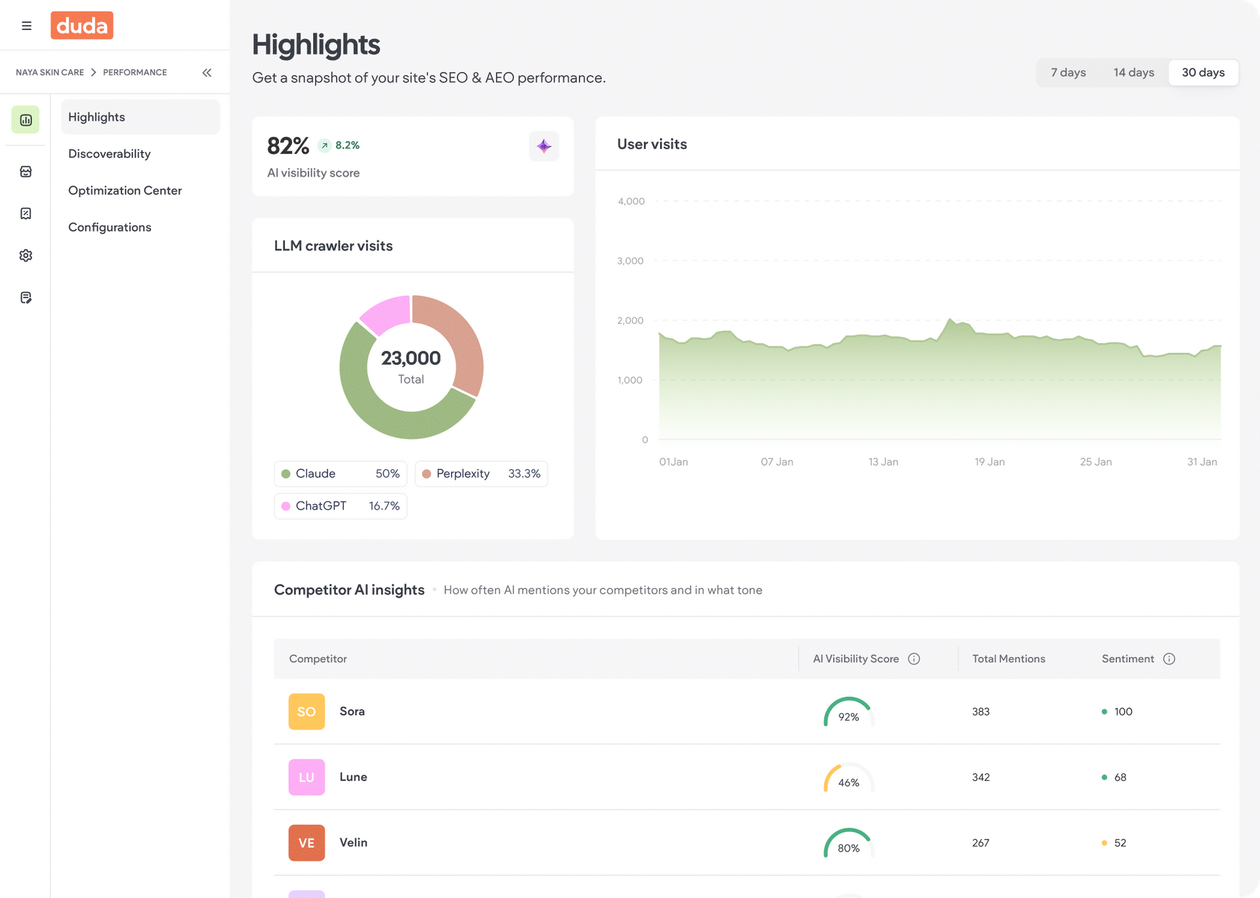Click the Duda logo
The image size is (1260, 898).
click(x=82, y=26)
